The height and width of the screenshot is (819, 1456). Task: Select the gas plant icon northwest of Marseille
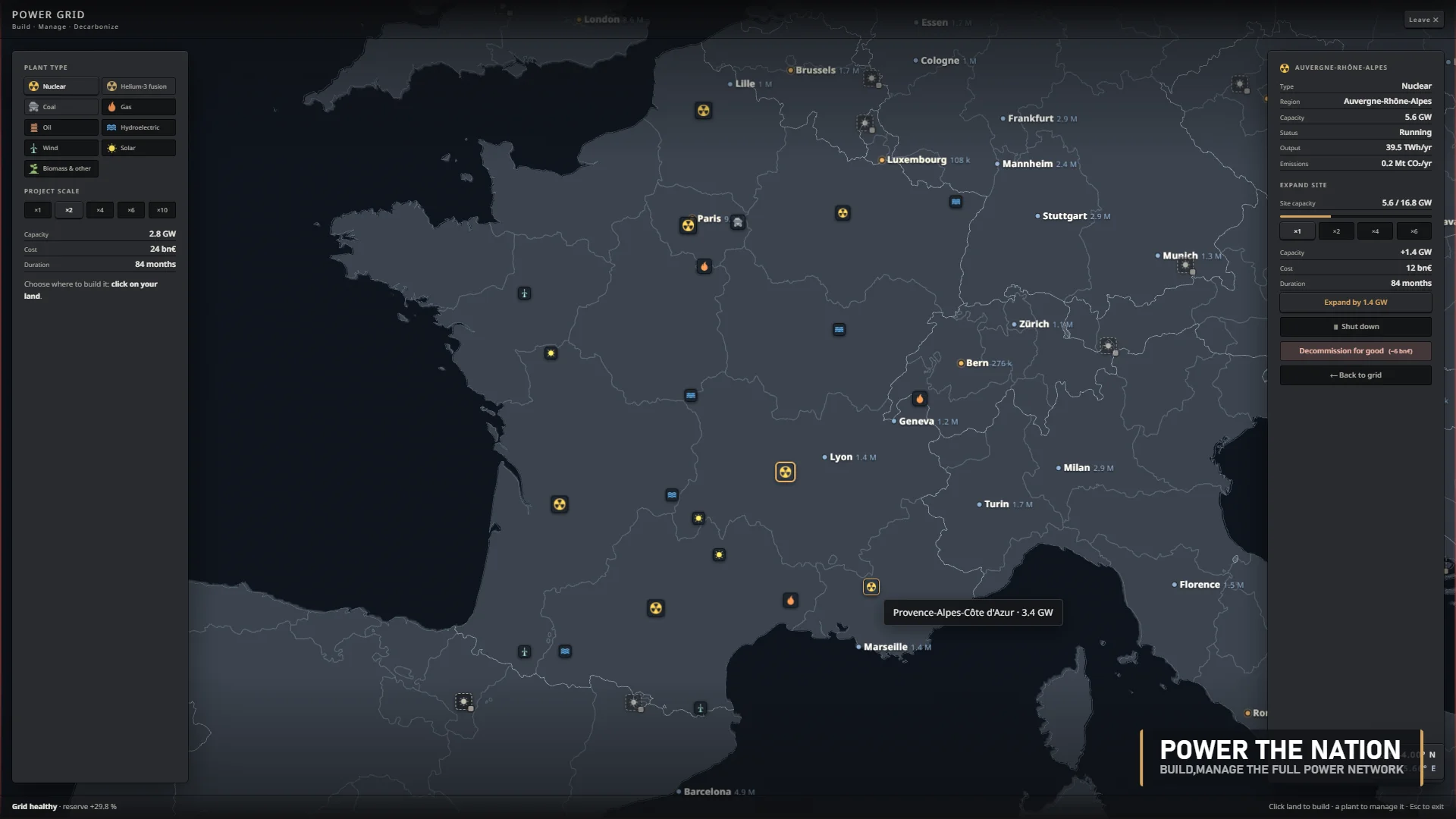coord(790,601)
